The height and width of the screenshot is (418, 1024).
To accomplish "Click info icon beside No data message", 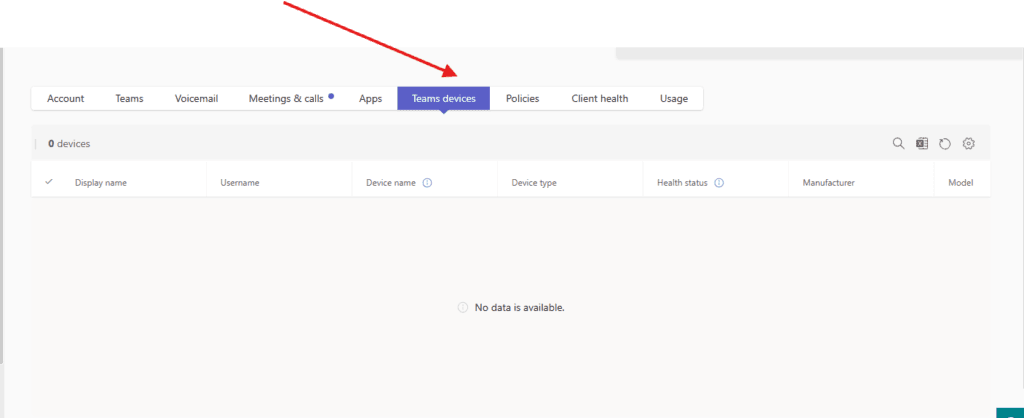I will (x=462, y=308).
